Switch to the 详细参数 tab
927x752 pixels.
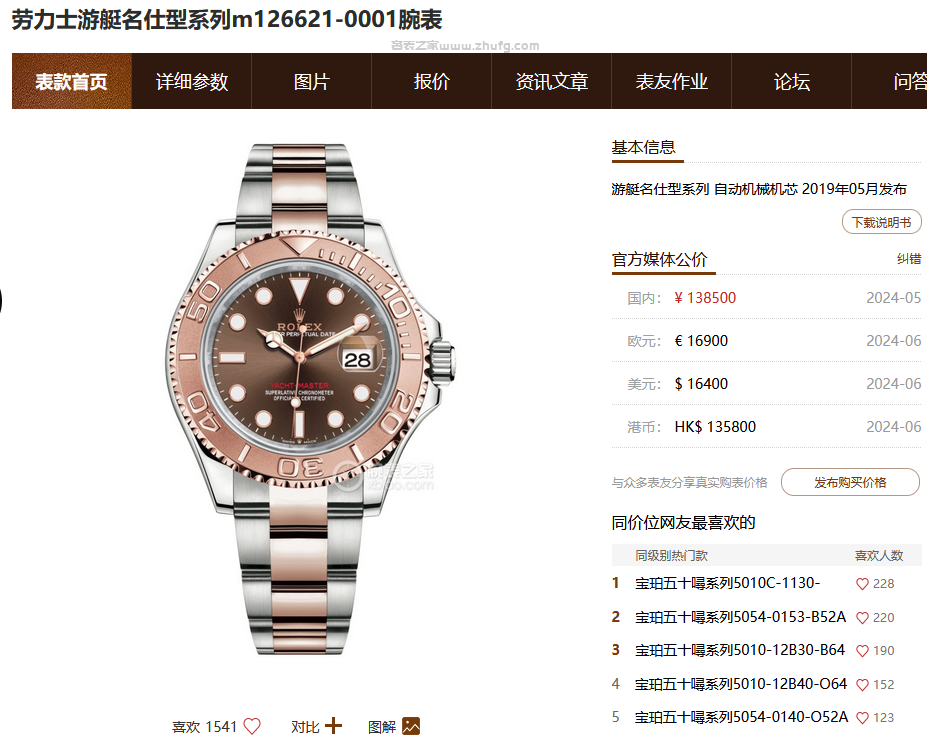[x=192, y=81]
